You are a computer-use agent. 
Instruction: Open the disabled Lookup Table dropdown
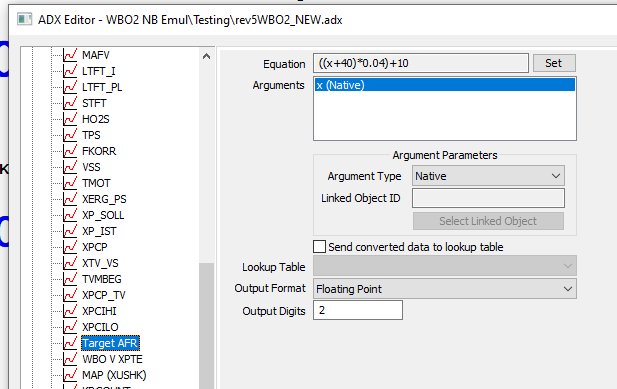[445, 267]
